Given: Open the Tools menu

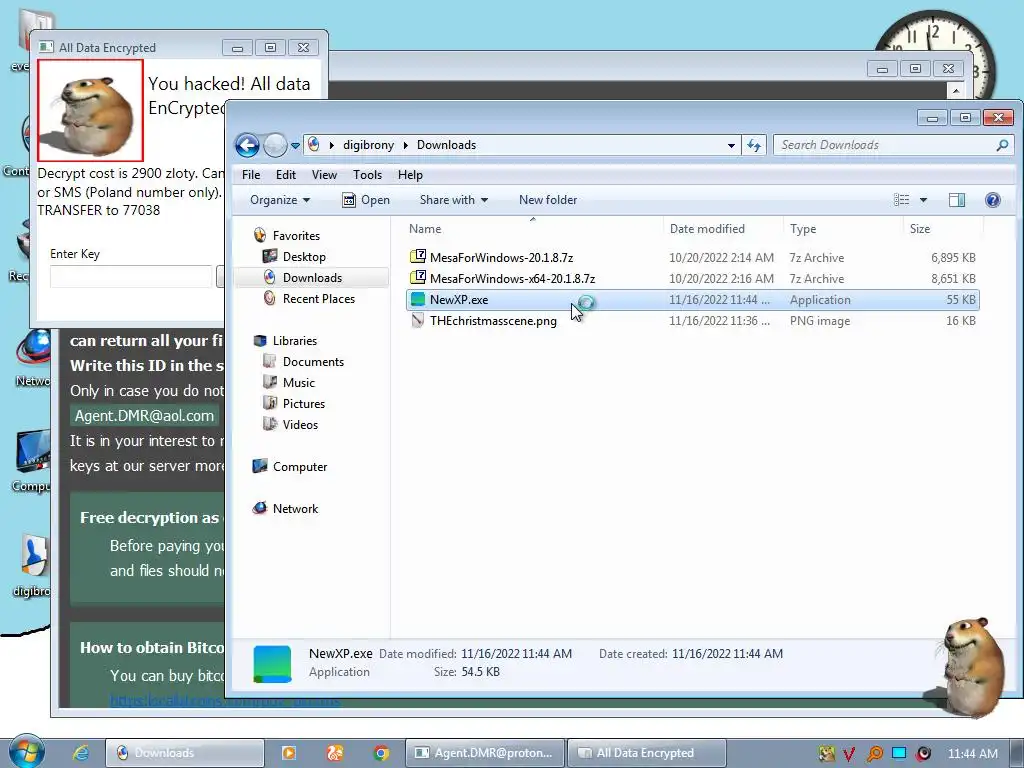Looking at the screenshot, I should pyautogui.click(x=367, y=175).
